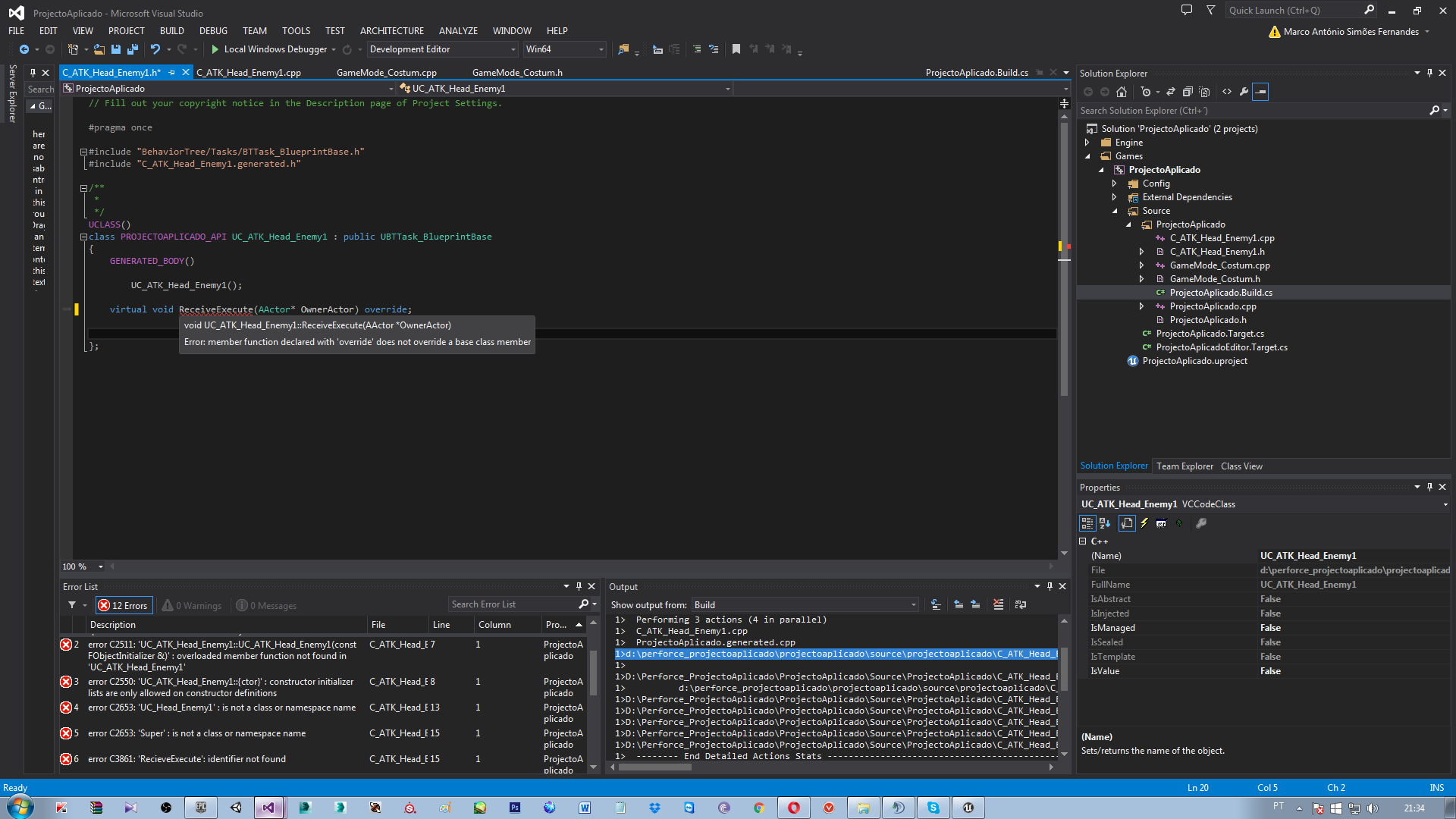Click the signed-in account name Marco António
Image resolution: width=1456 pixels, height=819 pixels.
tap(1351, 32)
